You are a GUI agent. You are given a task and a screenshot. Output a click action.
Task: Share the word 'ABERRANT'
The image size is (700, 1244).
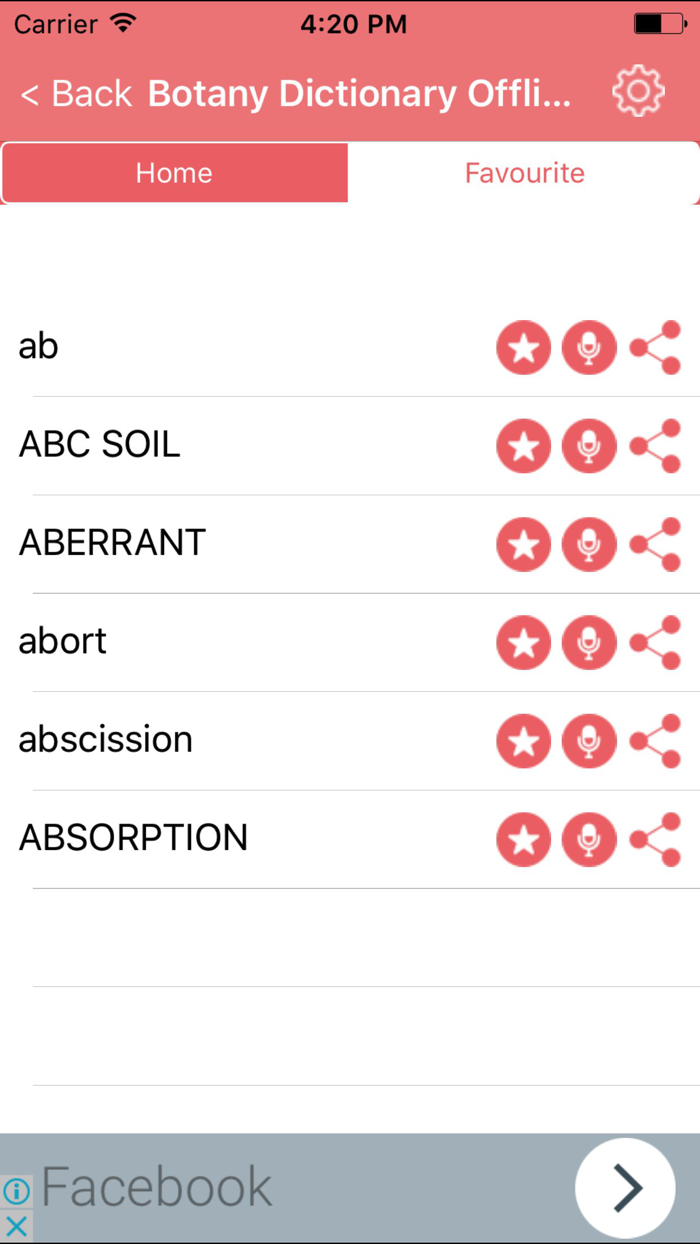[656, 544]
